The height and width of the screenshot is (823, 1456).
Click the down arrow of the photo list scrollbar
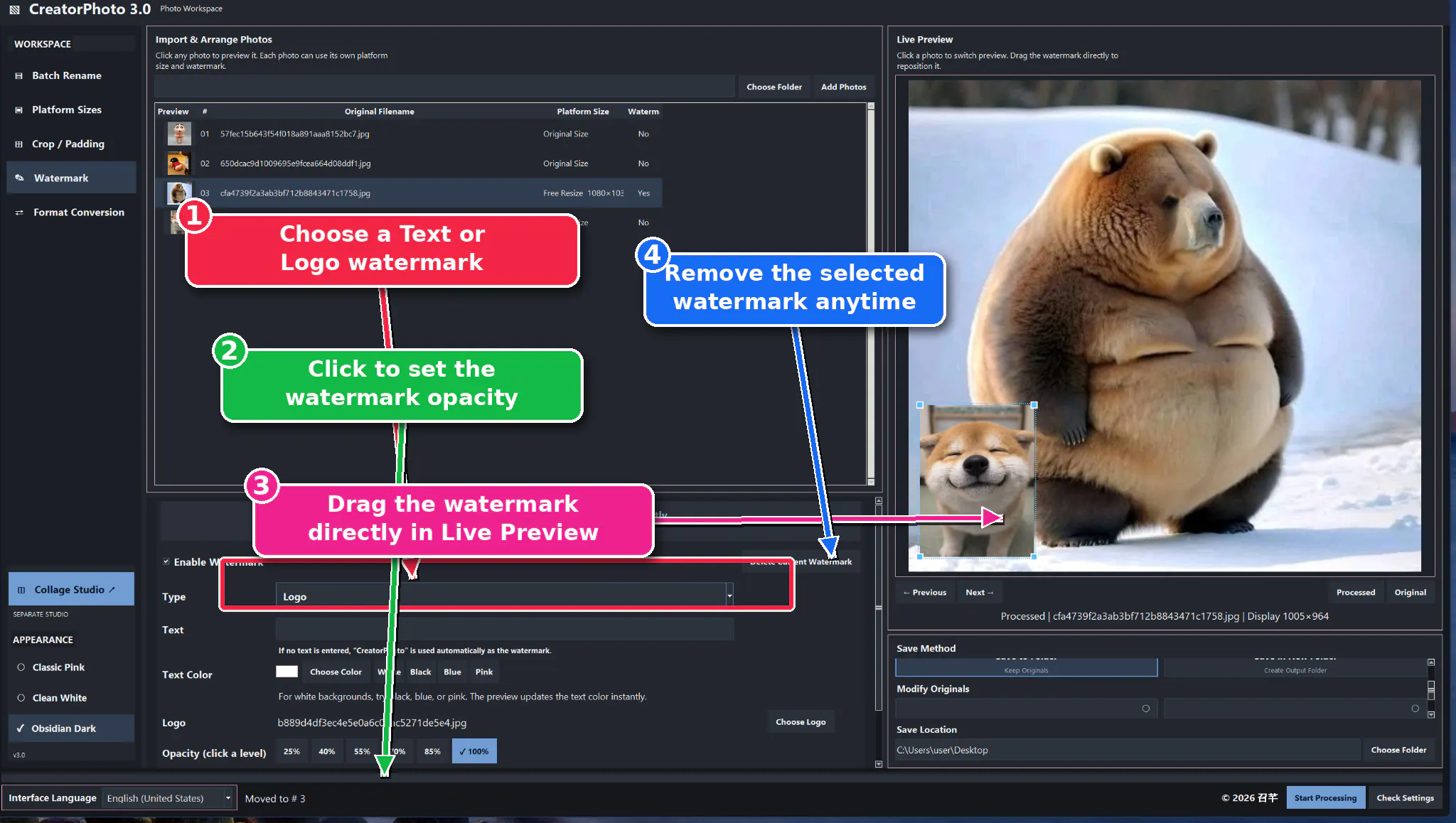[x=871, y=482]
